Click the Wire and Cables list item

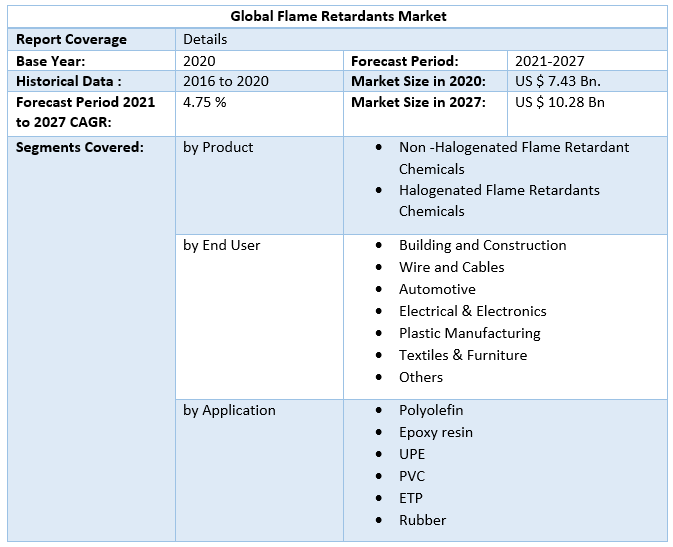tap(451, 267)
